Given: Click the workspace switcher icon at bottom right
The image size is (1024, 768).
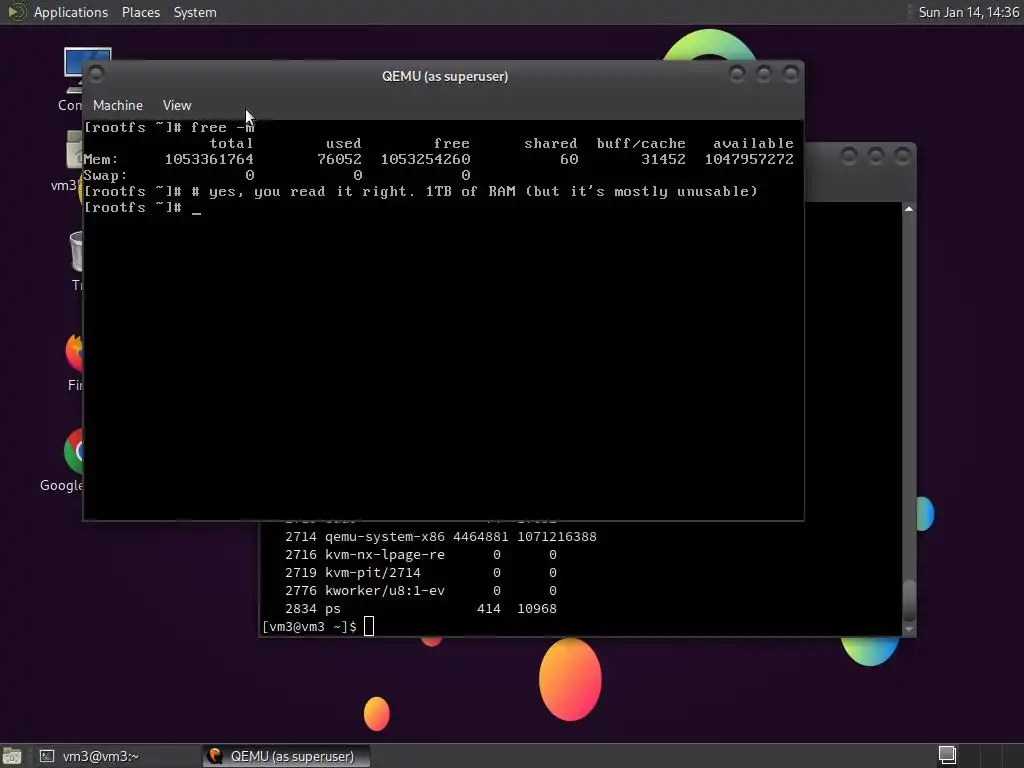Looking at the screenshot, I should click(947, 755).
